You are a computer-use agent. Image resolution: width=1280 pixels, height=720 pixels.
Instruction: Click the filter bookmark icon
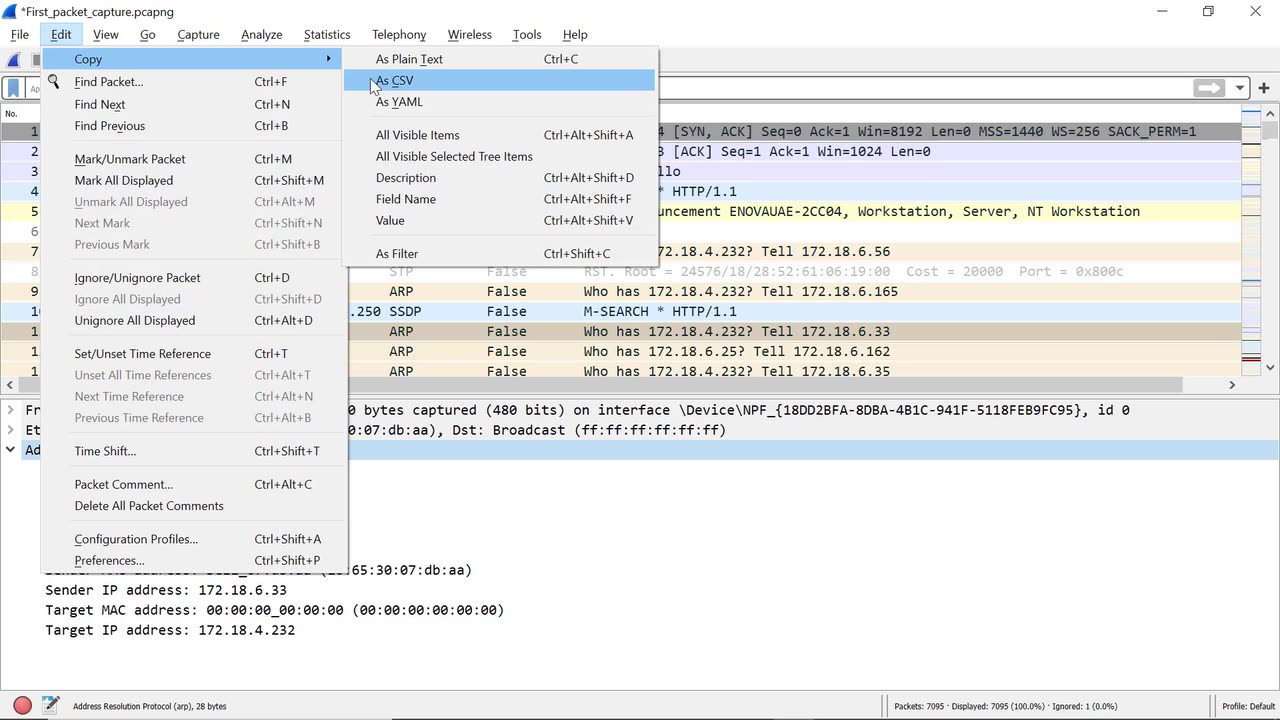(x=13, y=88)
